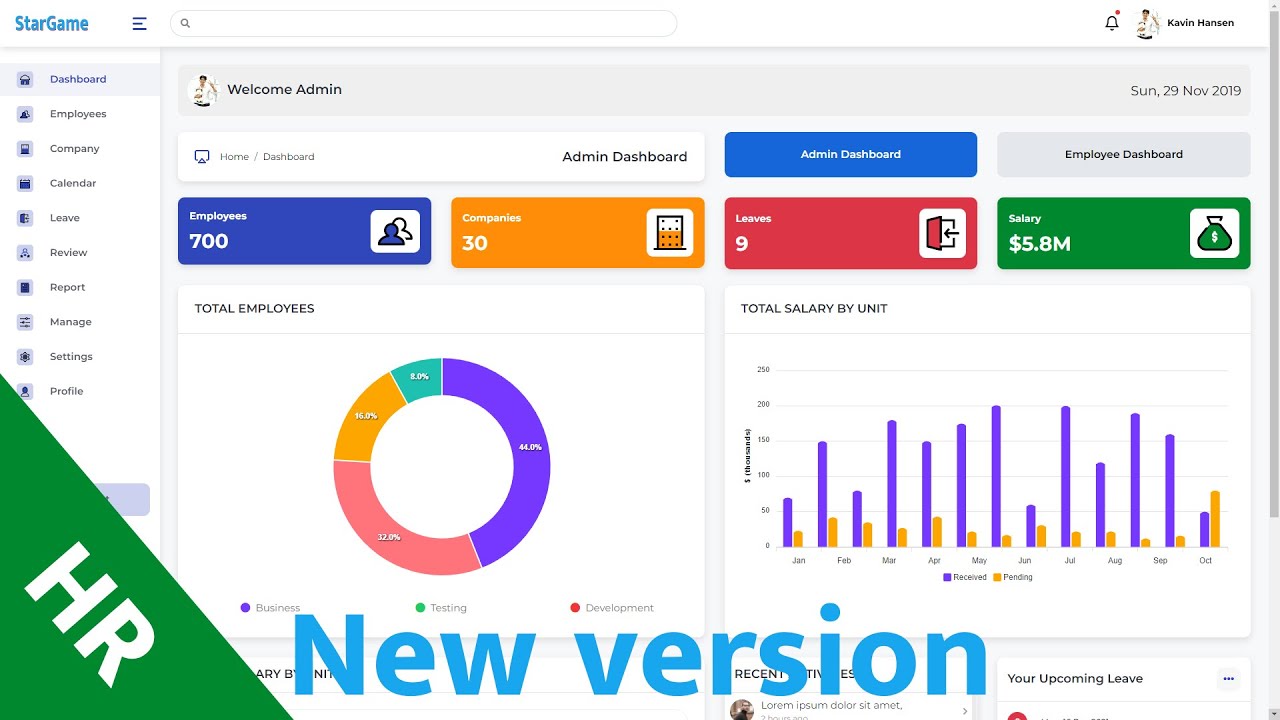Viewport: 1280px width, 720px height.
Task: Click the Leaves card exit-door icon
Action: [x=942, y=233]
